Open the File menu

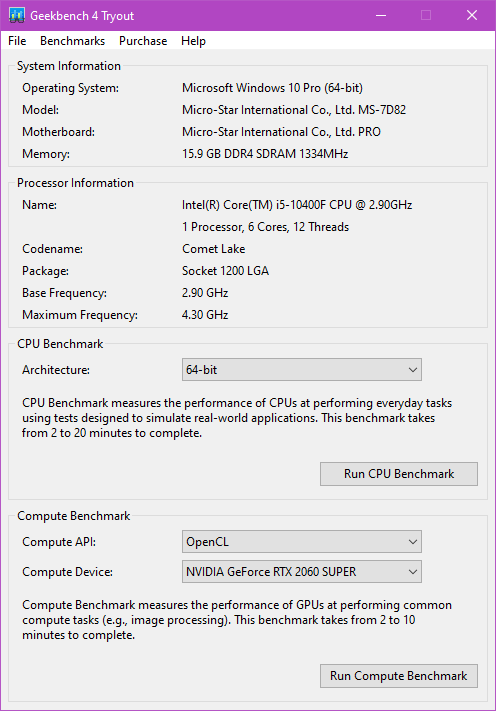tap(17, 41)
